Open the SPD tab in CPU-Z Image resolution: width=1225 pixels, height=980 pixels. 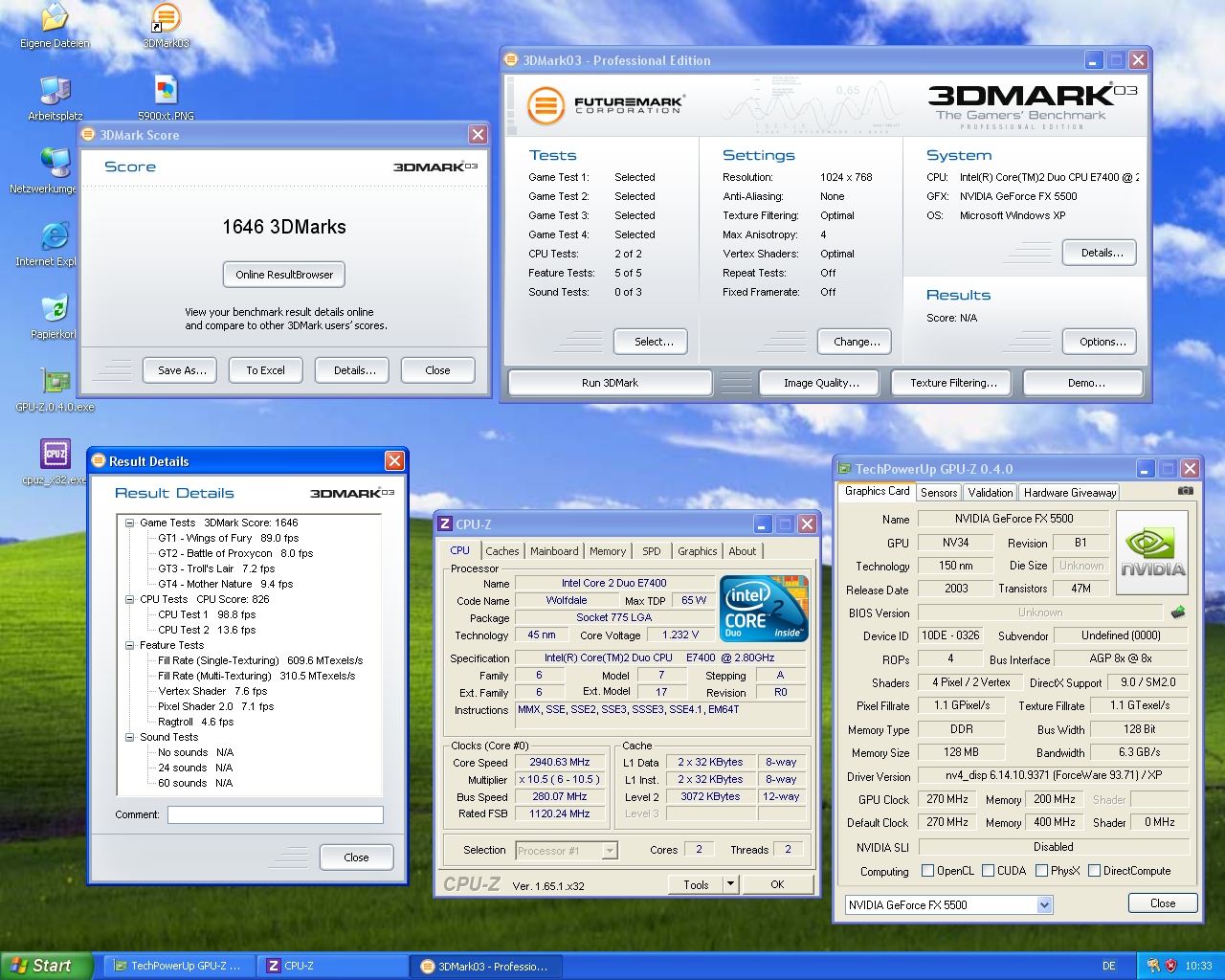652,551
